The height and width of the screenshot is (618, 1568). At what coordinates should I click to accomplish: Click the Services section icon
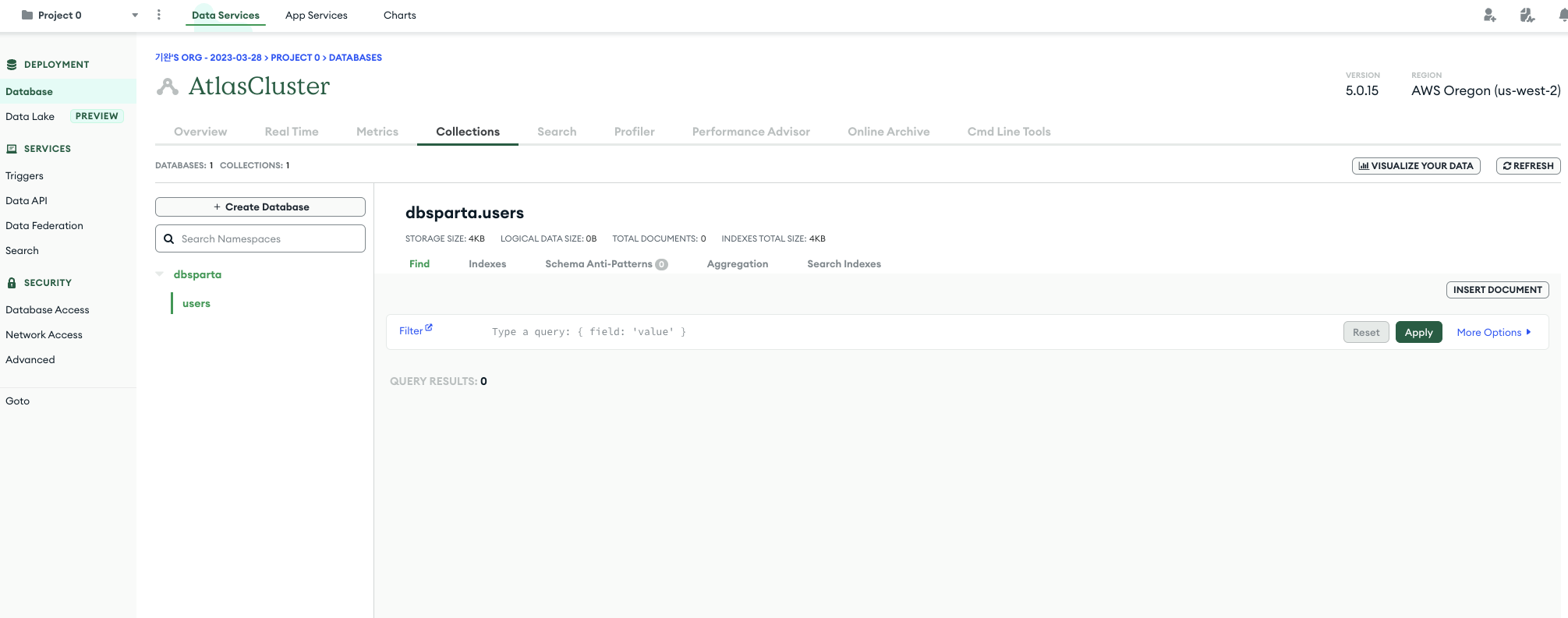coord(12,149)
